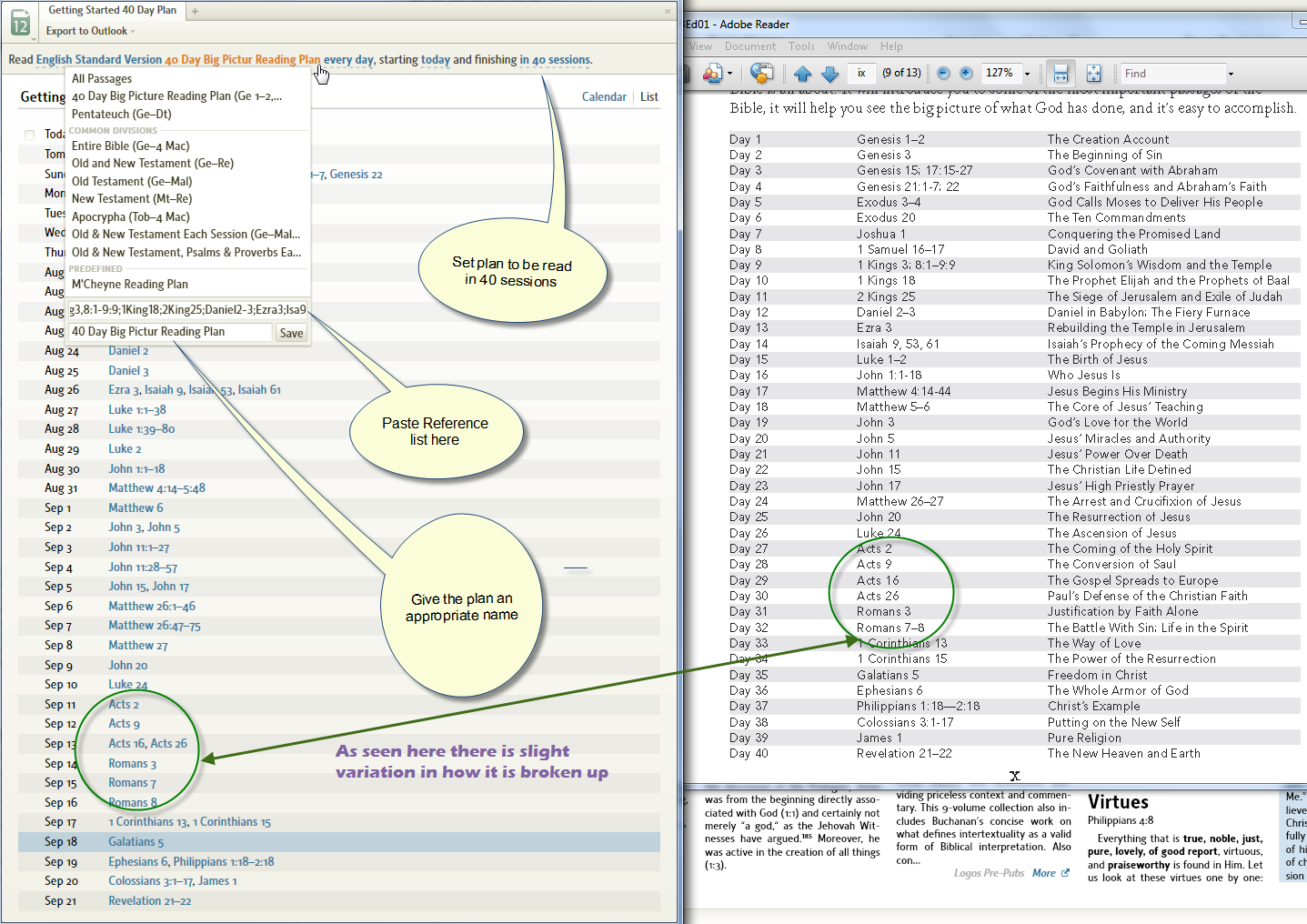This screenshot has width=1307, height=924.
Task: Close the reading plan panel with X
Action: coord(668,12)
